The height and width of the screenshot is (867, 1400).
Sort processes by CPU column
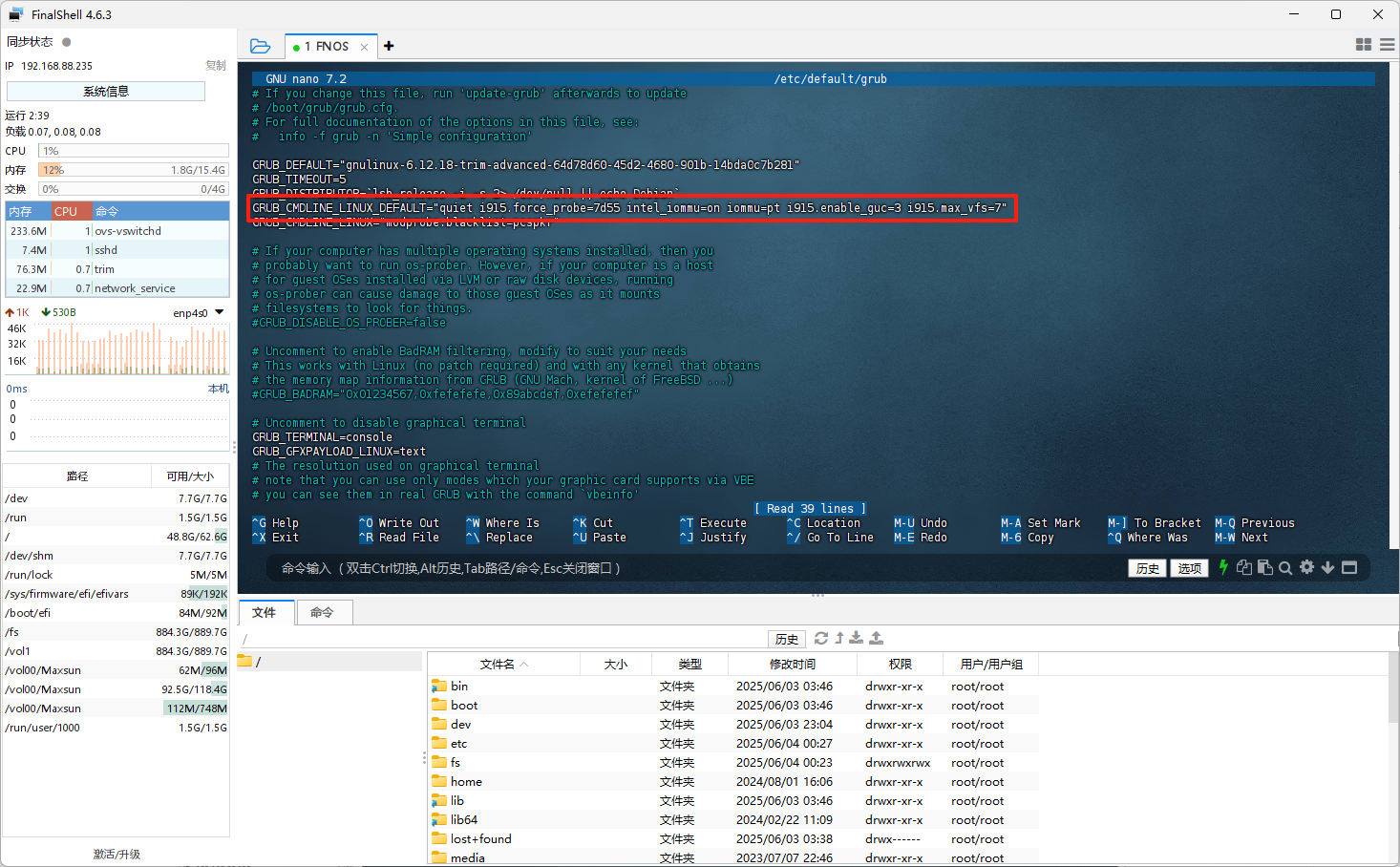(x=70, y=211)
